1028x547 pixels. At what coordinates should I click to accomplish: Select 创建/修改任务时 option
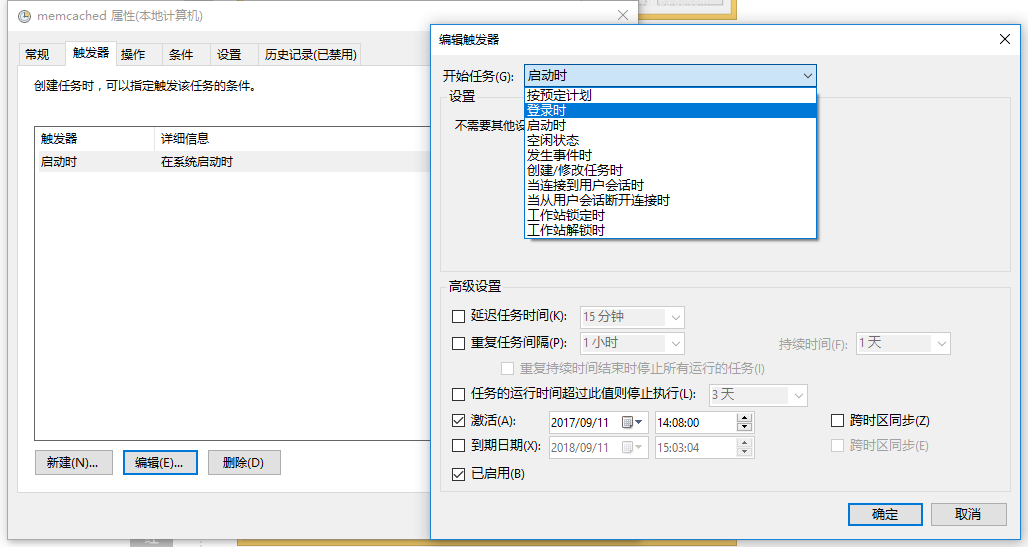[671, 171]
